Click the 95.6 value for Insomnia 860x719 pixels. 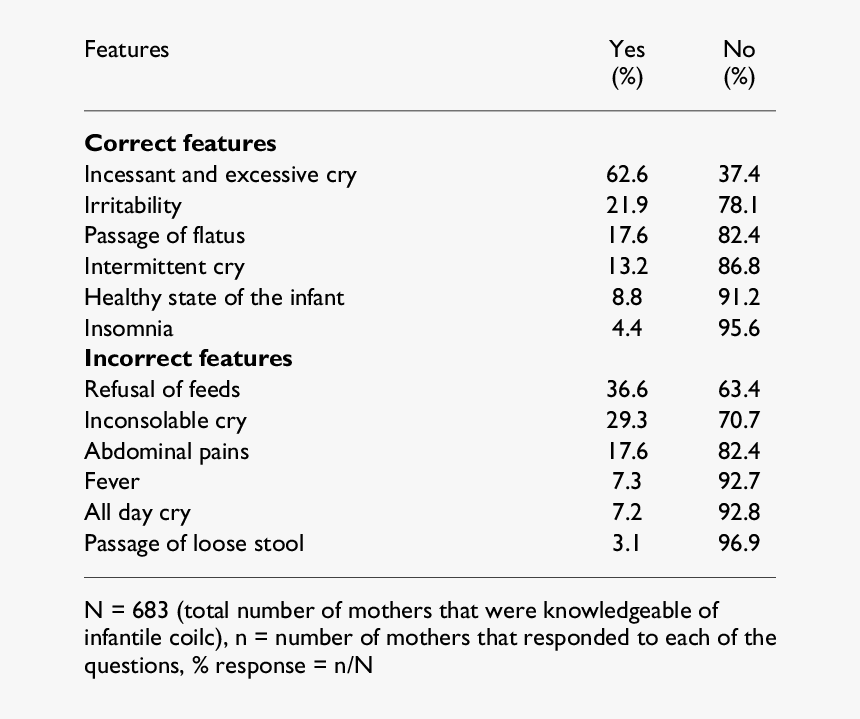tap(739, 328)
